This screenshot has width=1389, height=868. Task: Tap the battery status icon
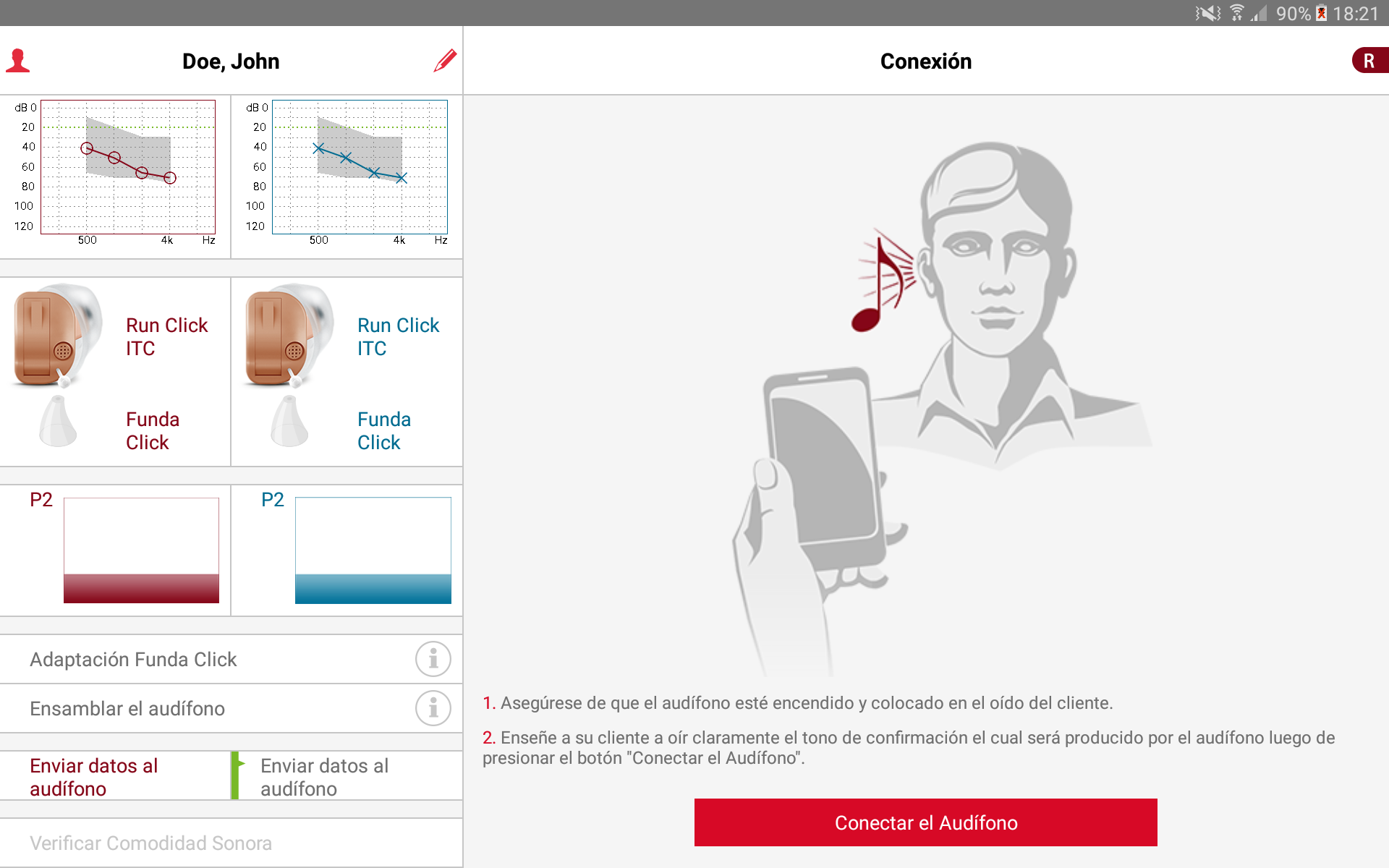click(x=1321, y=13)
